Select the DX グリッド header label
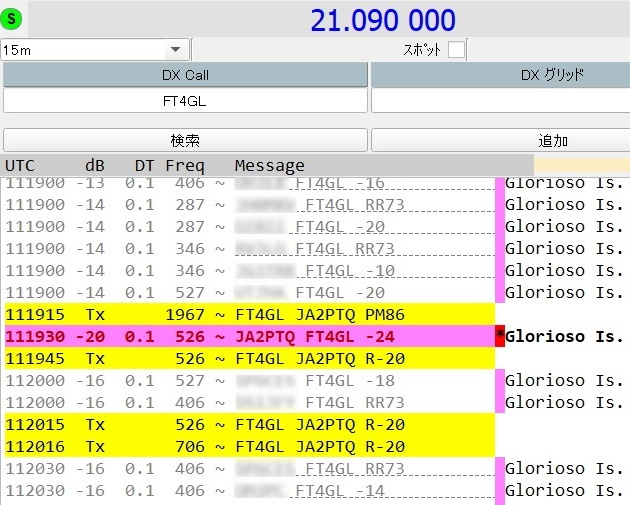Viewport: 630px width, 505px height. coord(500,75)
